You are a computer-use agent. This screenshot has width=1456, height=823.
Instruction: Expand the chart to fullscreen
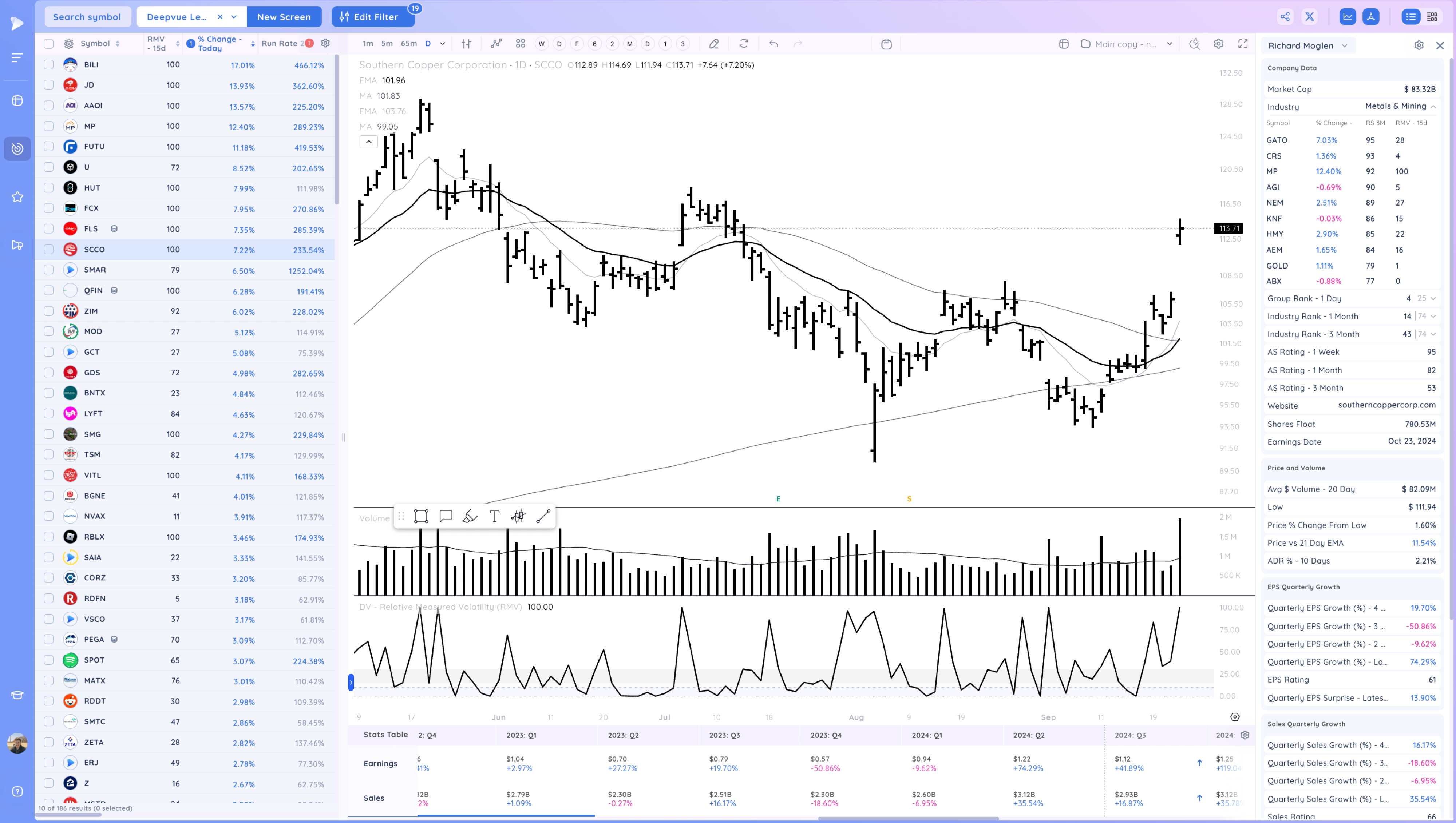coord(1243,44)
